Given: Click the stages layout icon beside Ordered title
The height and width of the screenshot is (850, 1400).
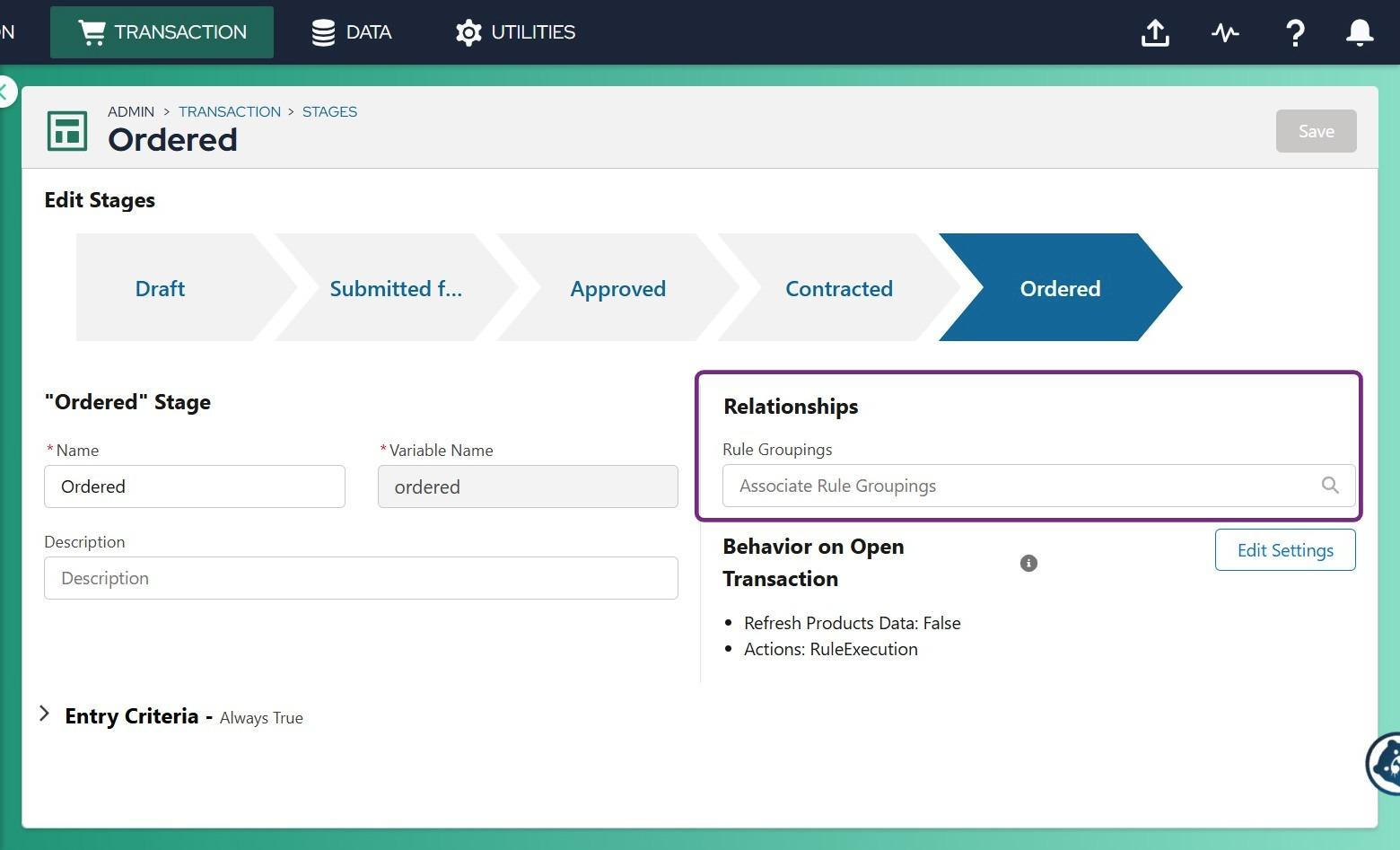Looking at the screenshot, I should point(67,131).
